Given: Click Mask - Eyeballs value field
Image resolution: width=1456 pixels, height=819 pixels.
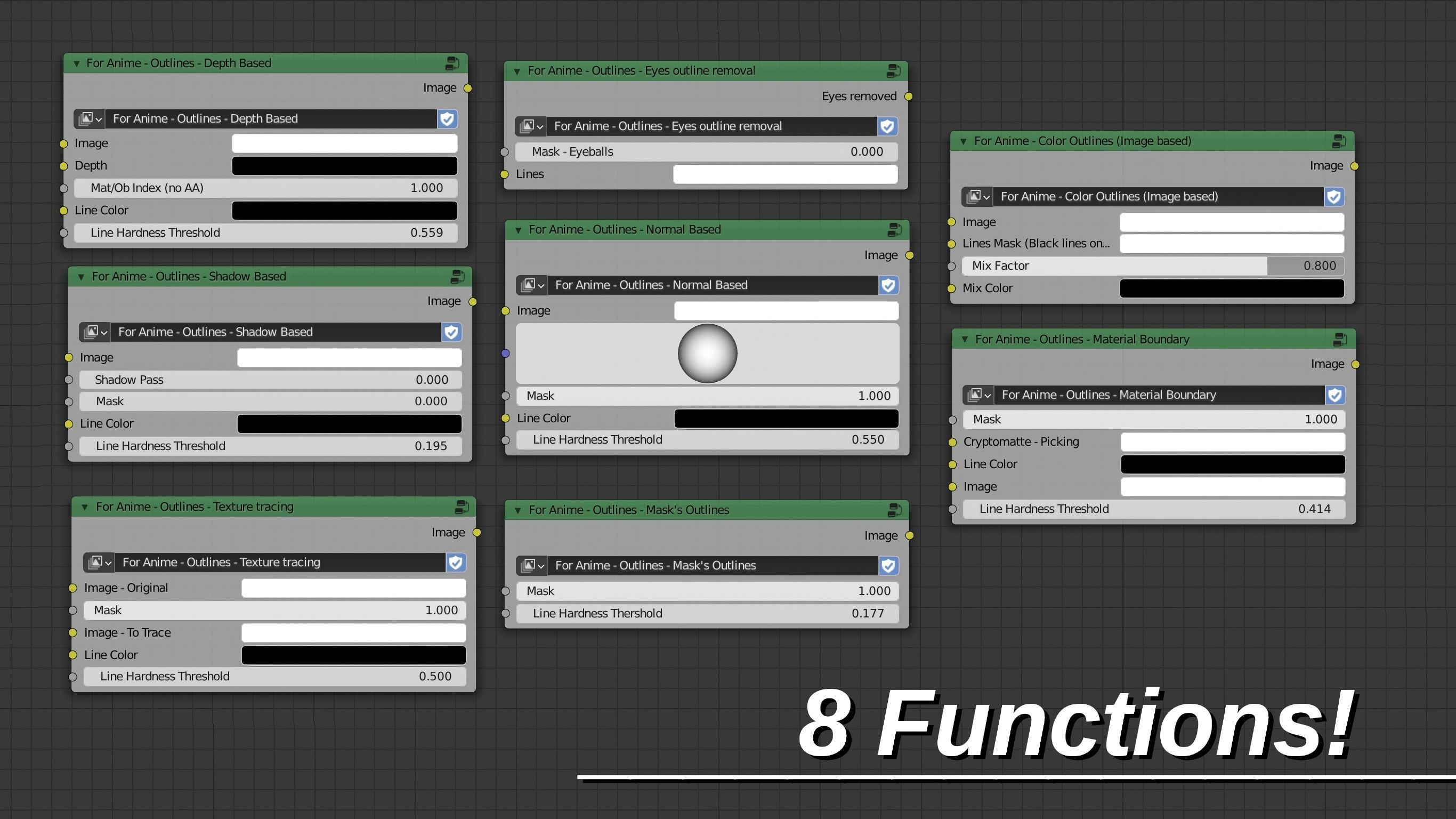Looking at the screenshot, I should coord(707,151).
